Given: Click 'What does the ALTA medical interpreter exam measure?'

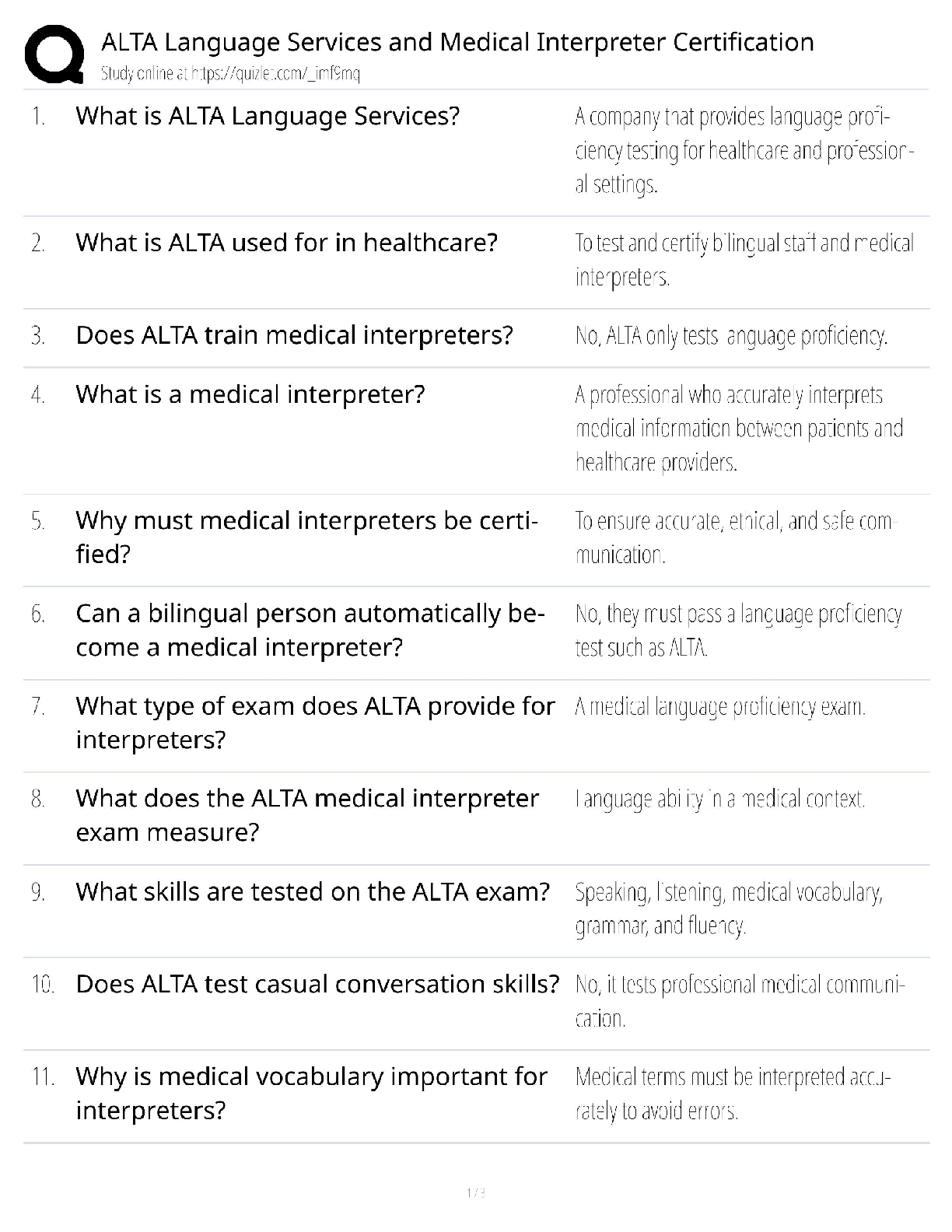Looking at the screenshot, I should (x=307, y=815).
